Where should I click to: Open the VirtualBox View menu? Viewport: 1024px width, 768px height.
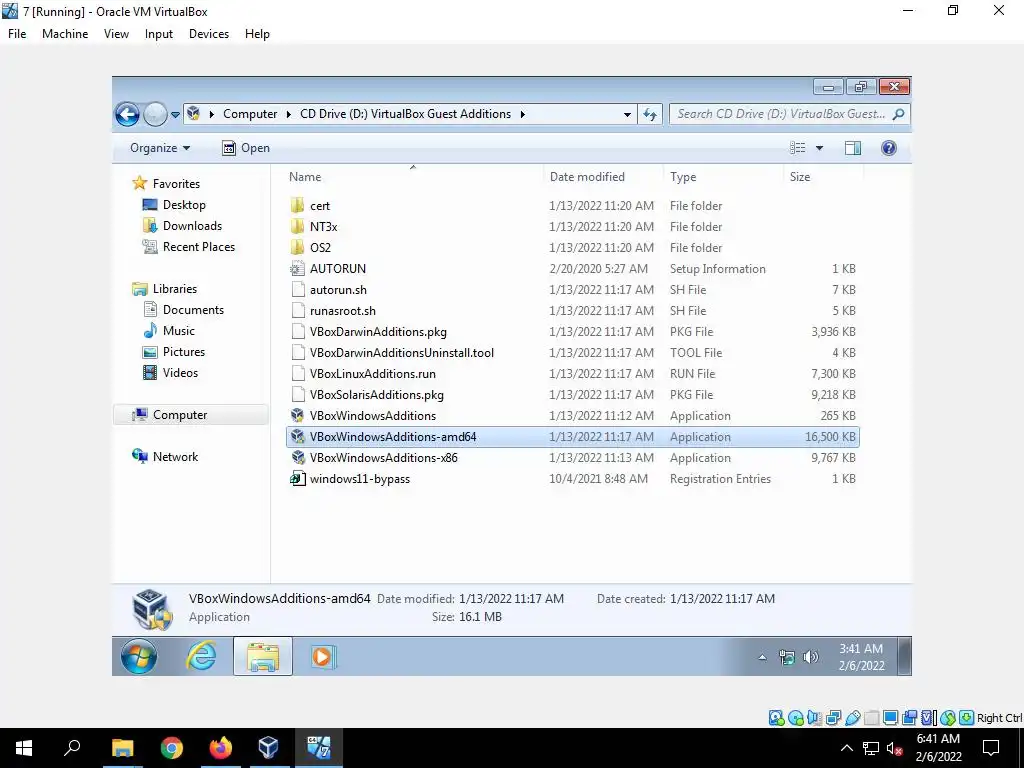click(116, 34)
